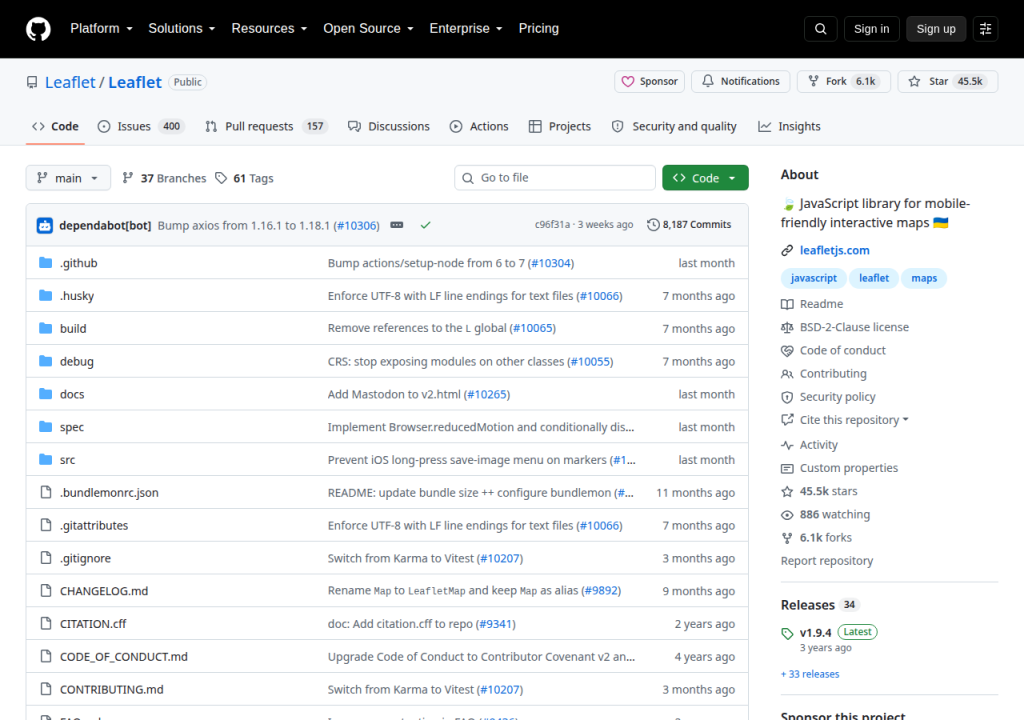Switch to the Actions tab

click(479, 127)
